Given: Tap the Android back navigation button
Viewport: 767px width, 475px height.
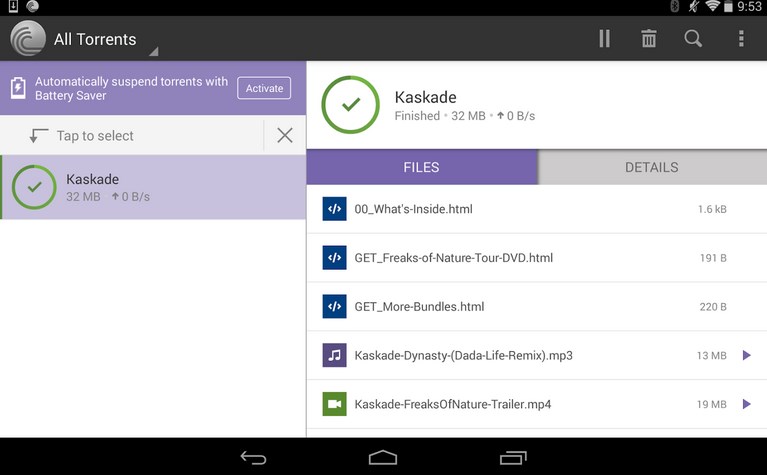Looking at the screenshot, I should 253,458.
